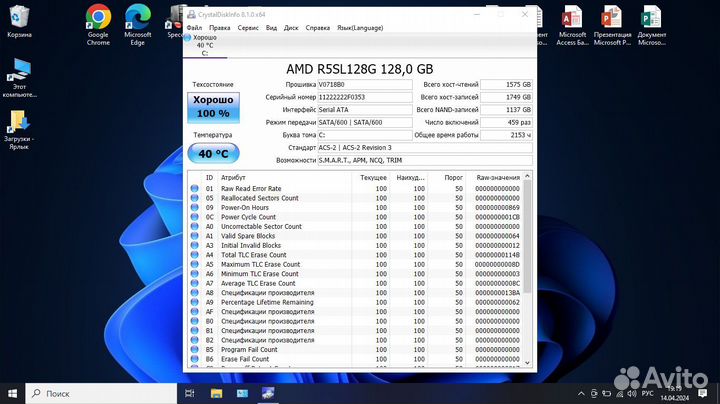Click status icon of Maximum TLC Erase Count row
This screenshot has width=720, height=404.
195,264
